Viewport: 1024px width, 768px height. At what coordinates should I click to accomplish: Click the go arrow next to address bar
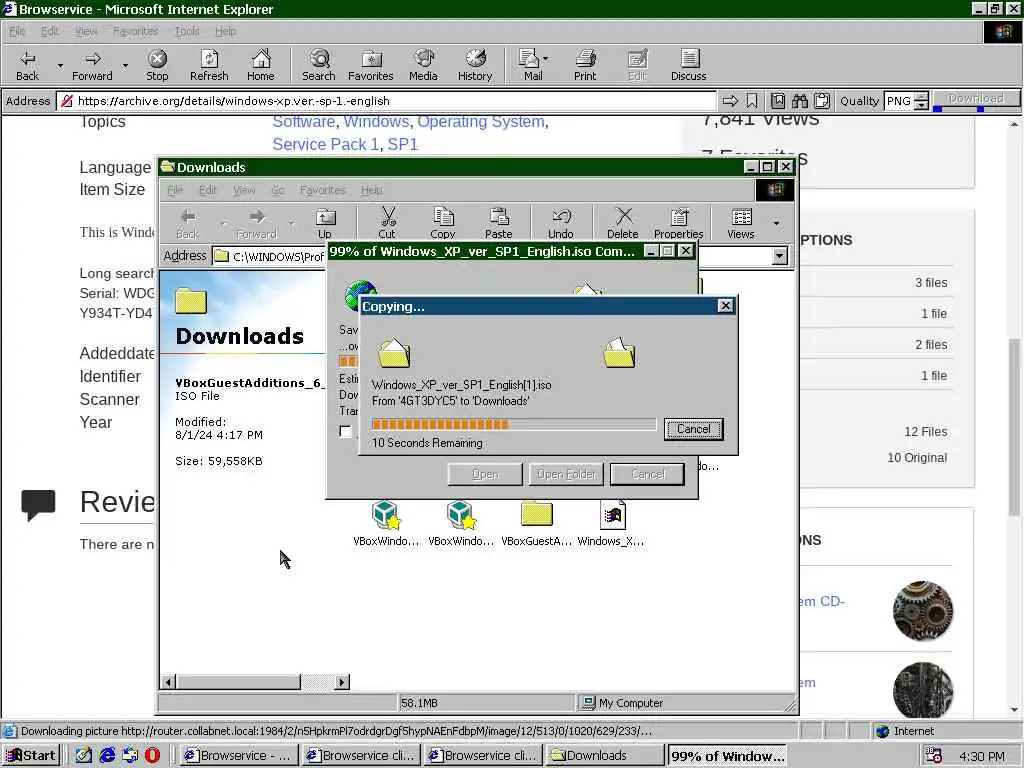point(730,101)
